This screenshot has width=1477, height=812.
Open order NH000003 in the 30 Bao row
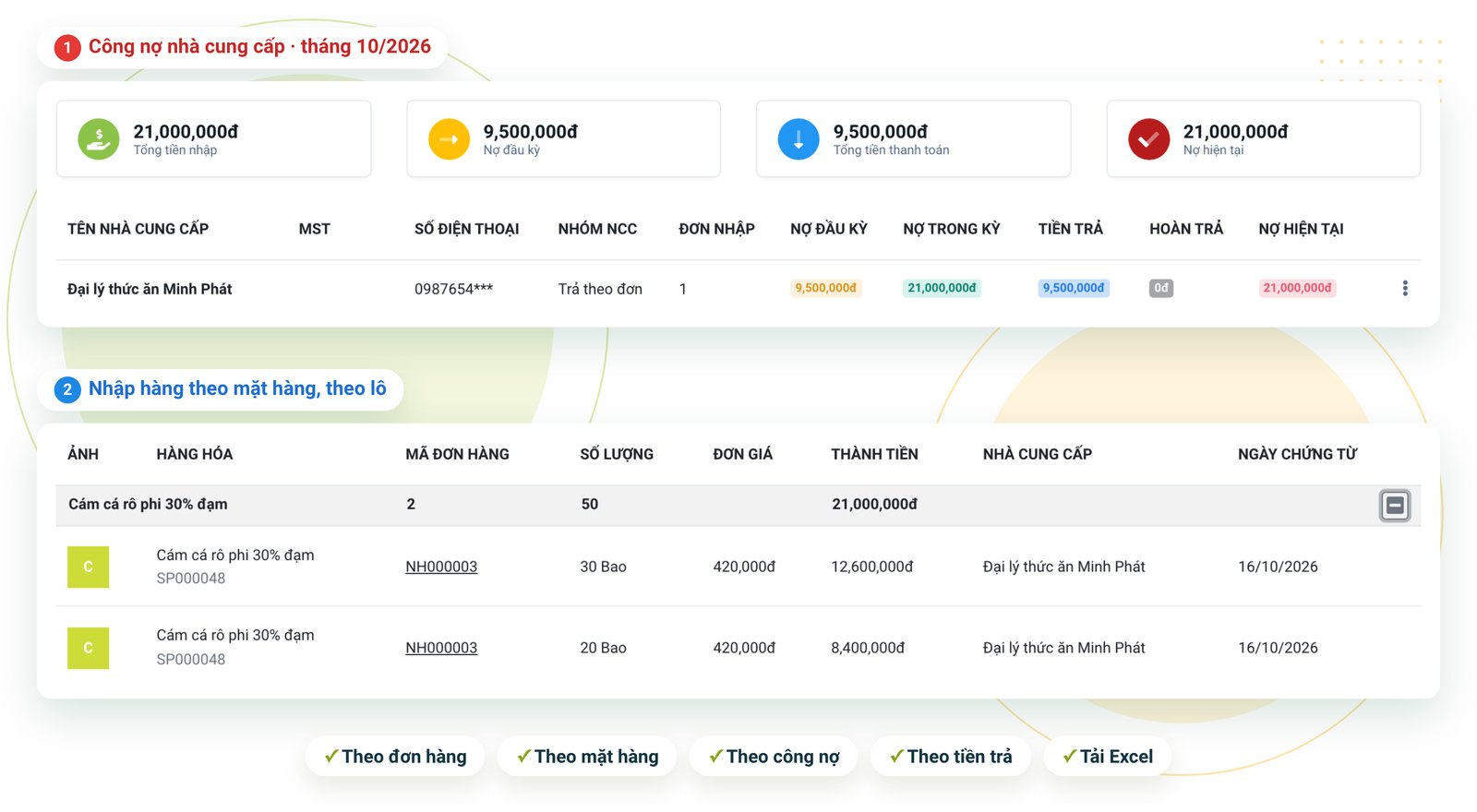(441, 567)
